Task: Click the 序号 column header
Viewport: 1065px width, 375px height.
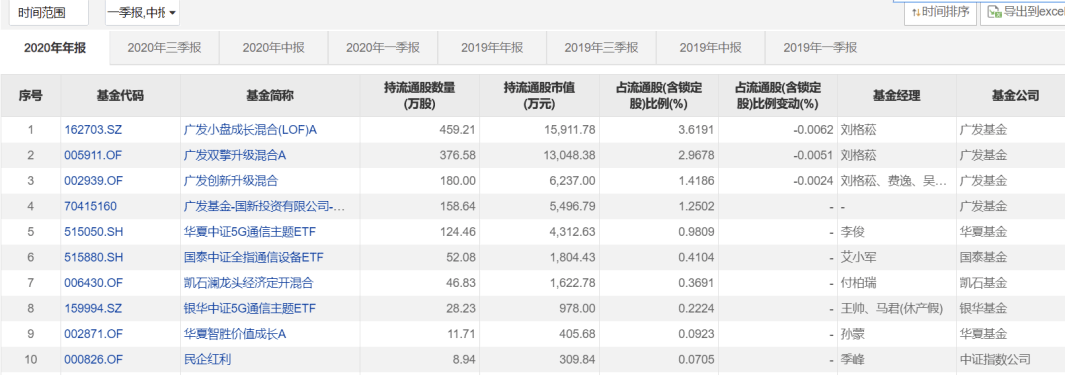Action: [31, 96]
